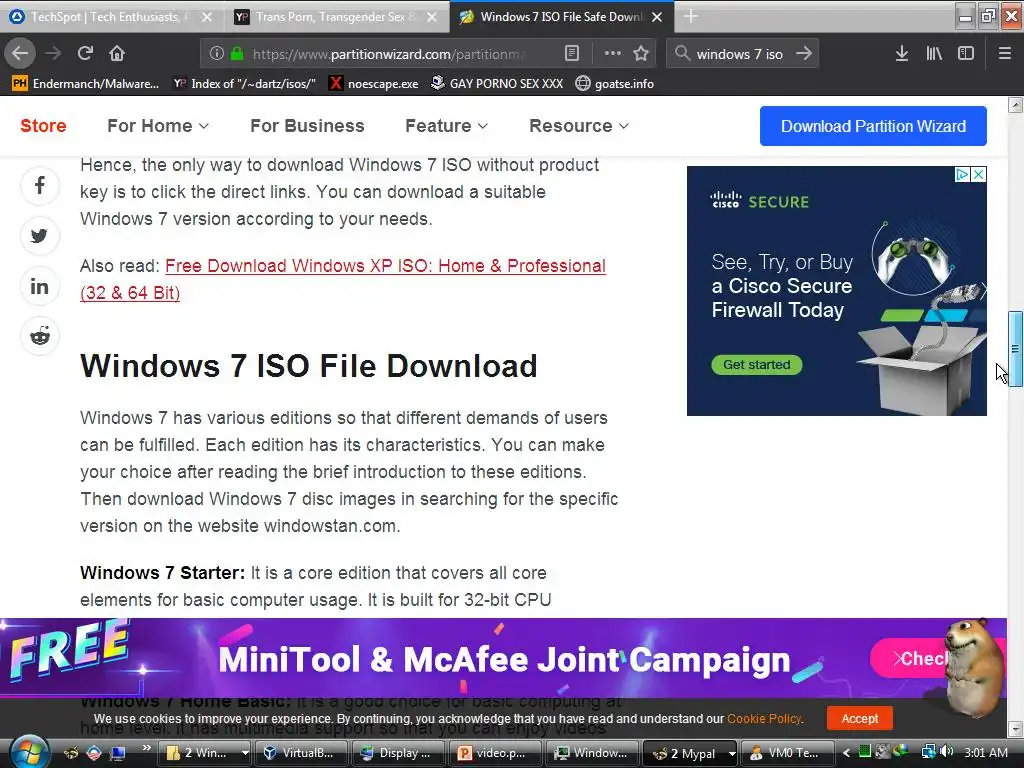Close the TechSpot tab

(207, 17)
